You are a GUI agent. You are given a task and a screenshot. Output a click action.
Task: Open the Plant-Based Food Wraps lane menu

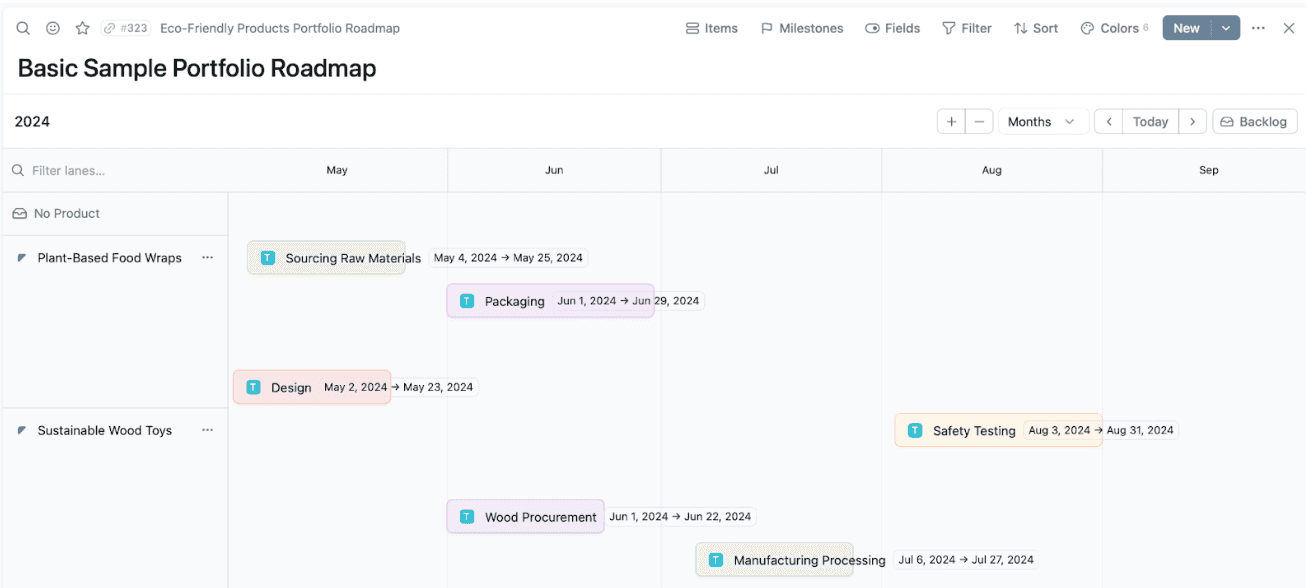(x=208, y=257)
